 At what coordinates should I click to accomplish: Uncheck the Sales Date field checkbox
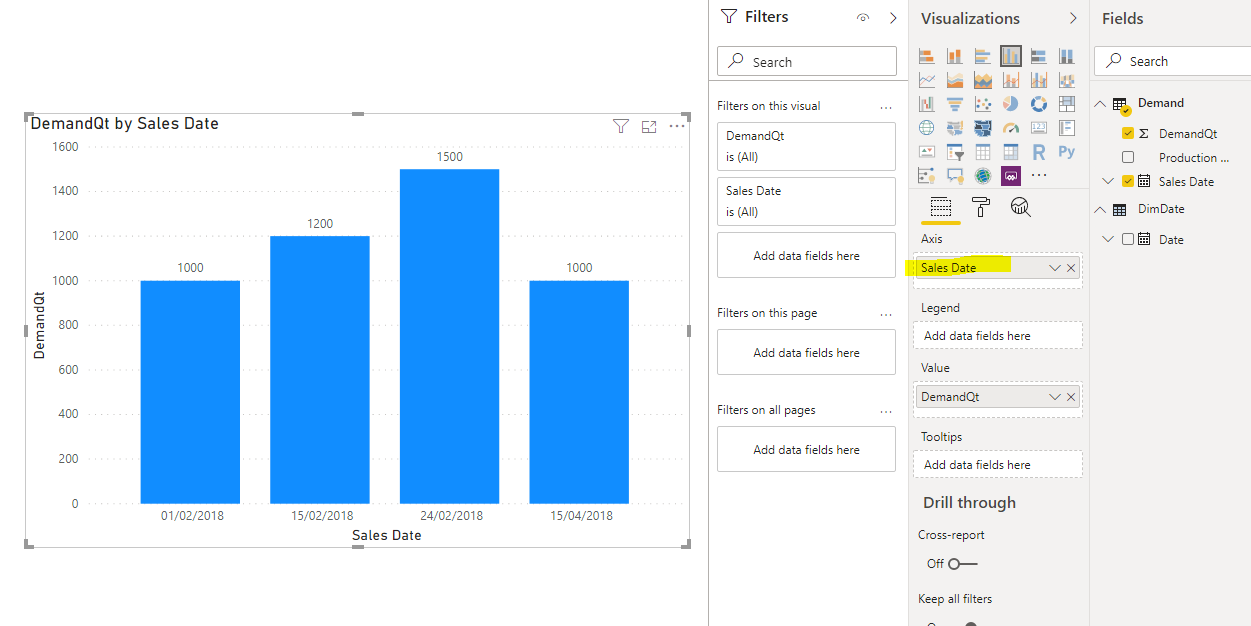1128,181
